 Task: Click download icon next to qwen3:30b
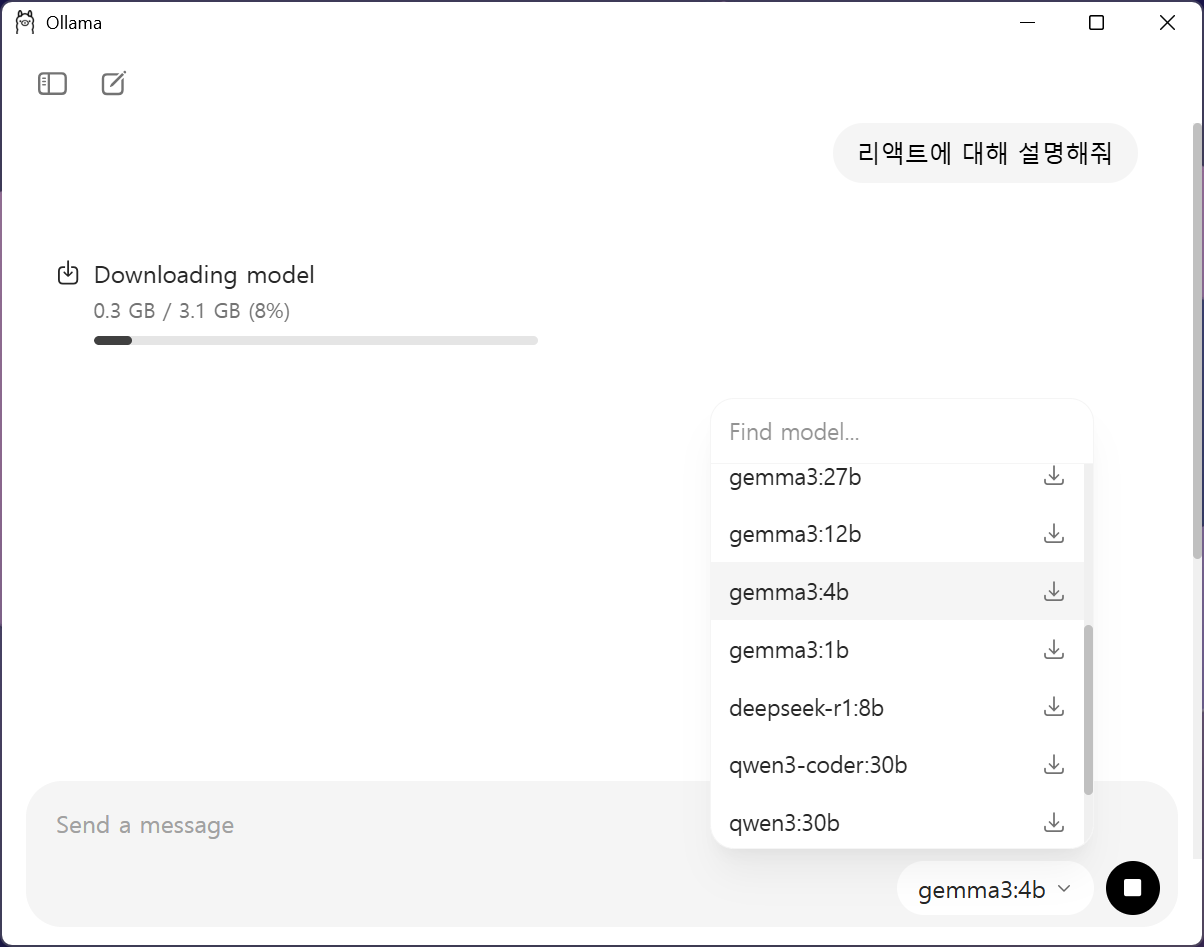tap(1053, 823)
